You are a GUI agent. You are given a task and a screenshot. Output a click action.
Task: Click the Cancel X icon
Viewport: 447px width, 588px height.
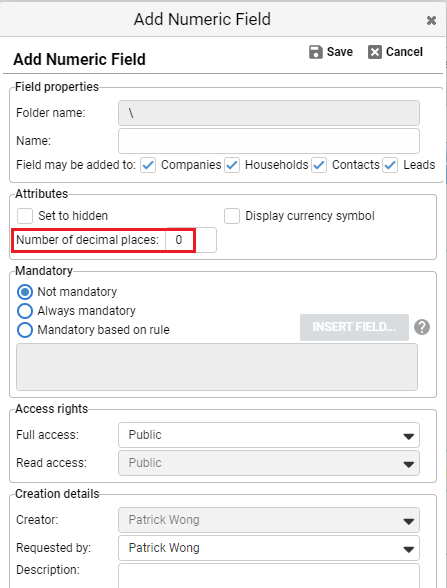pyautogui.click(x=375, y=52)
